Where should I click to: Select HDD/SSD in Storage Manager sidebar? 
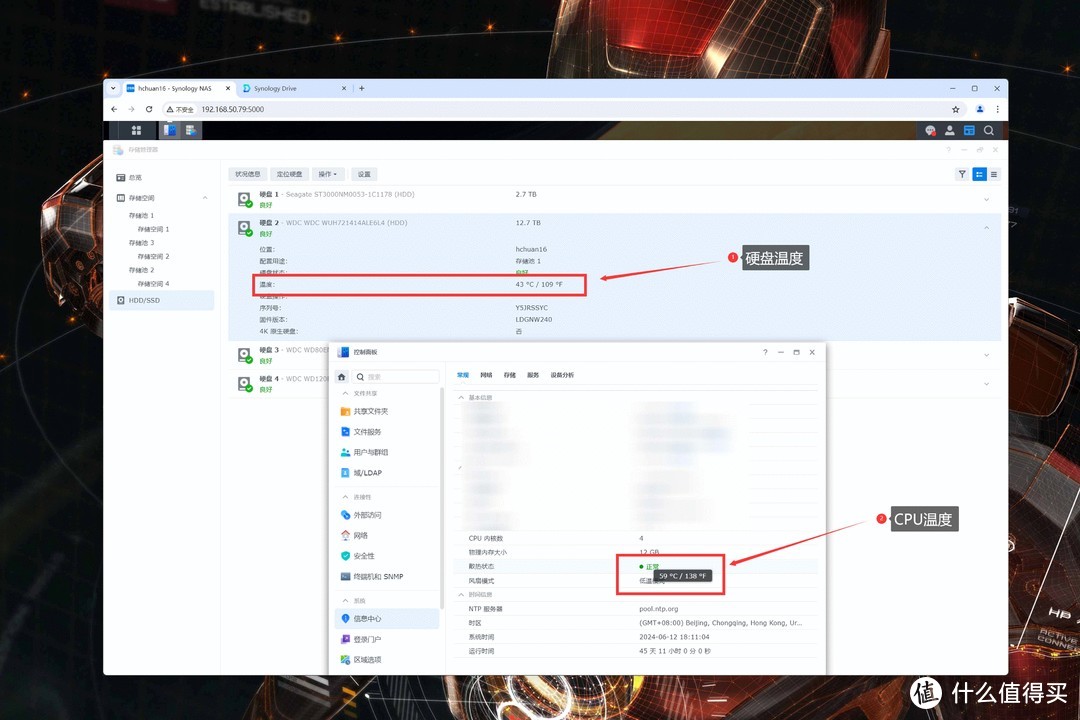tap(162, 300)
